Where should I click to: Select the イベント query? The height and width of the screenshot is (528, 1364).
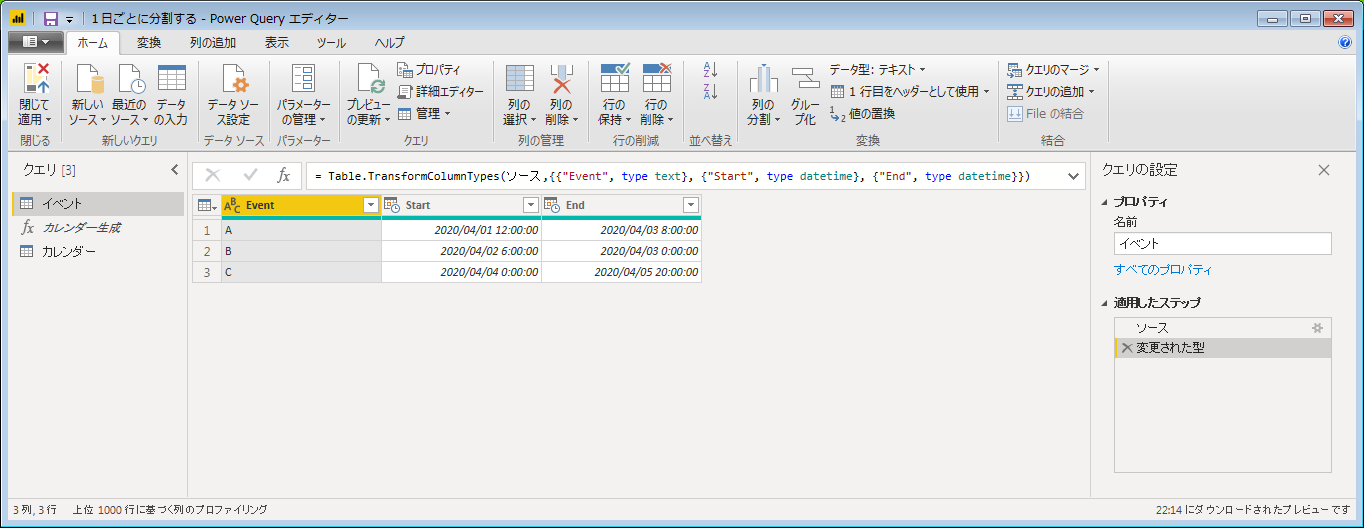click(x=98, y=204)
